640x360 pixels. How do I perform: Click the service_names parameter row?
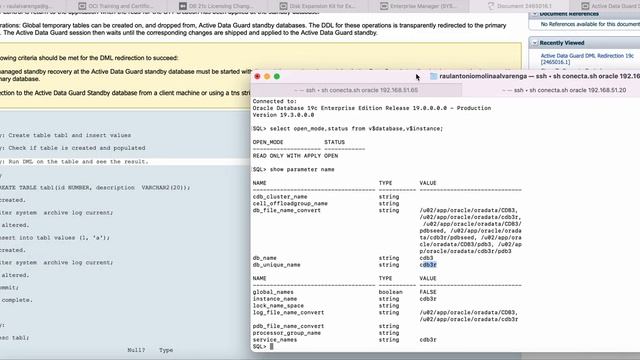click(x=344, y=340)
